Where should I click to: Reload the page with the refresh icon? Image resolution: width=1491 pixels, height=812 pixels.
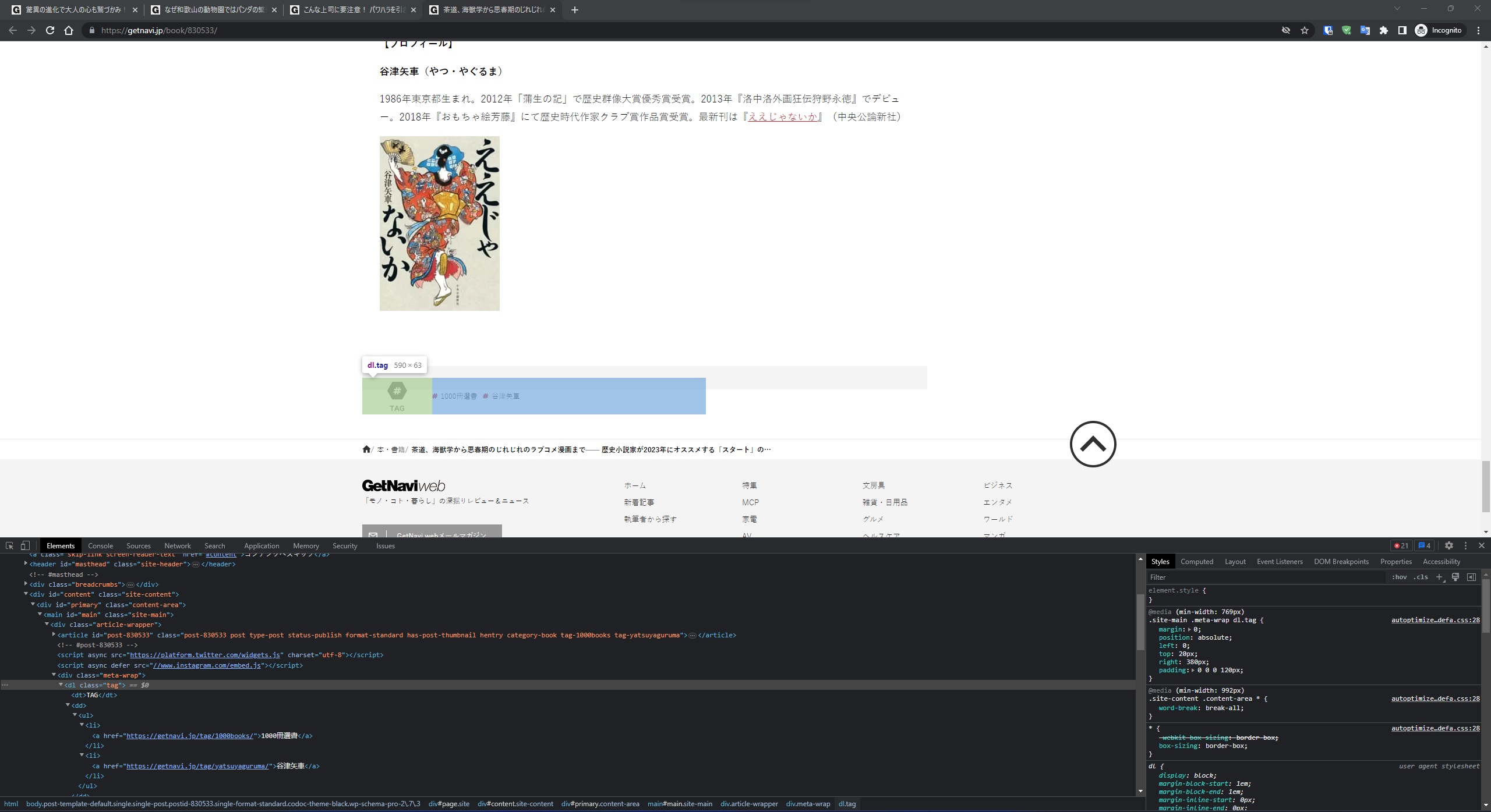50,30
